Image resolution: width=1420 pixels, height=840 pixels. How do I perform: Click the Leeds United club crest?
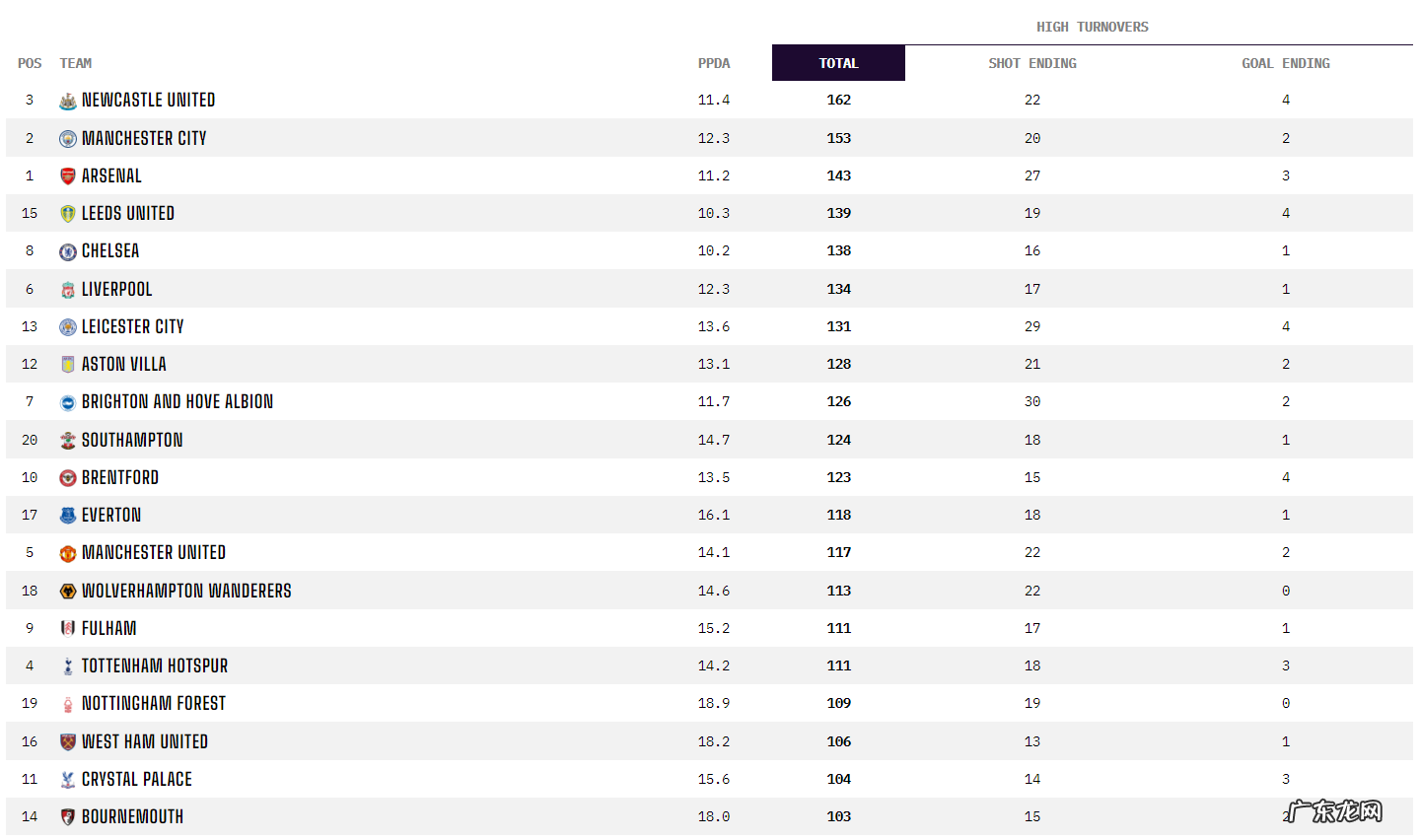click(68, 214)
